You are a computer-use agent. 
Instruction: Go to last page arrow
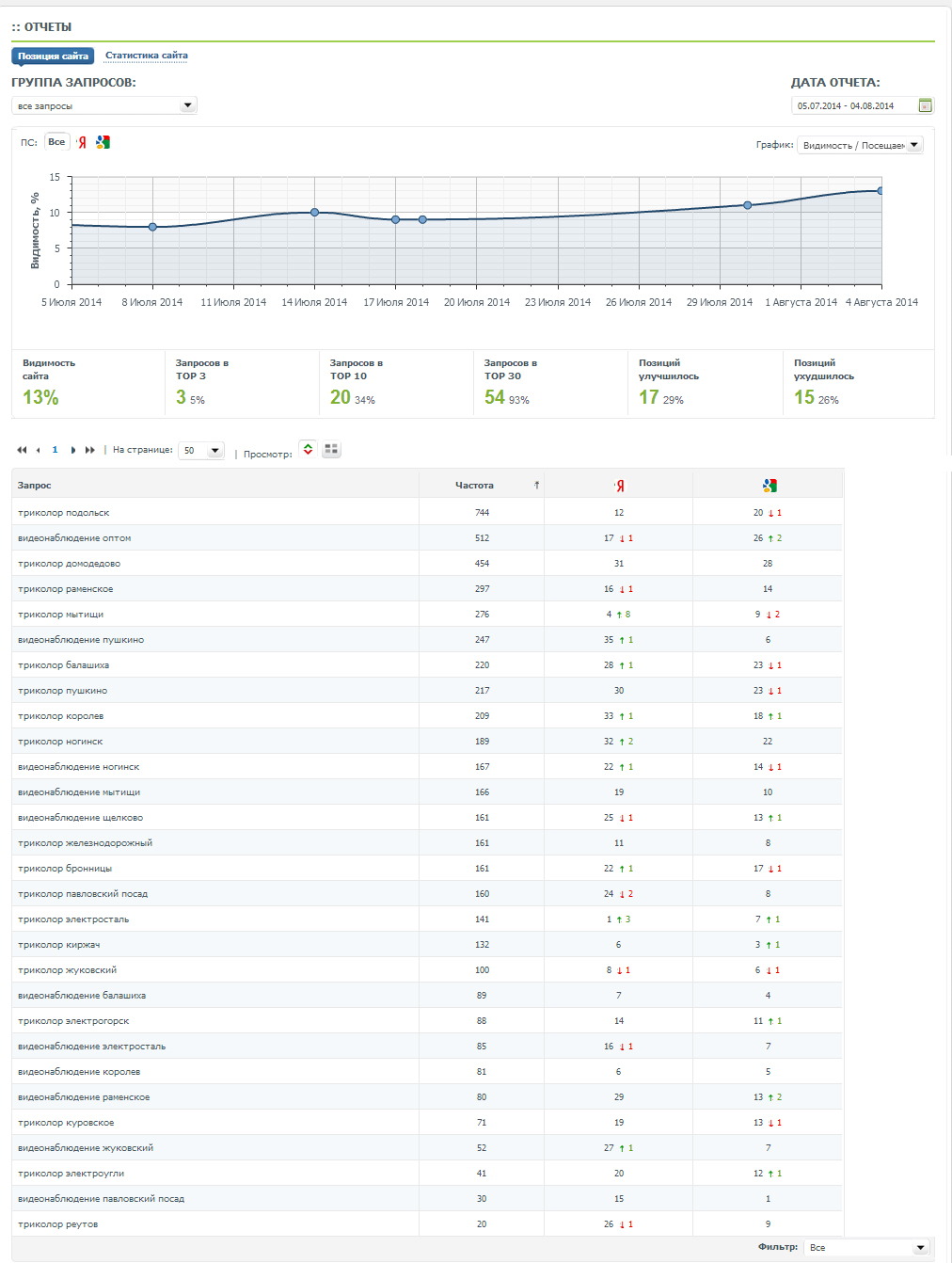pos(90,450)
